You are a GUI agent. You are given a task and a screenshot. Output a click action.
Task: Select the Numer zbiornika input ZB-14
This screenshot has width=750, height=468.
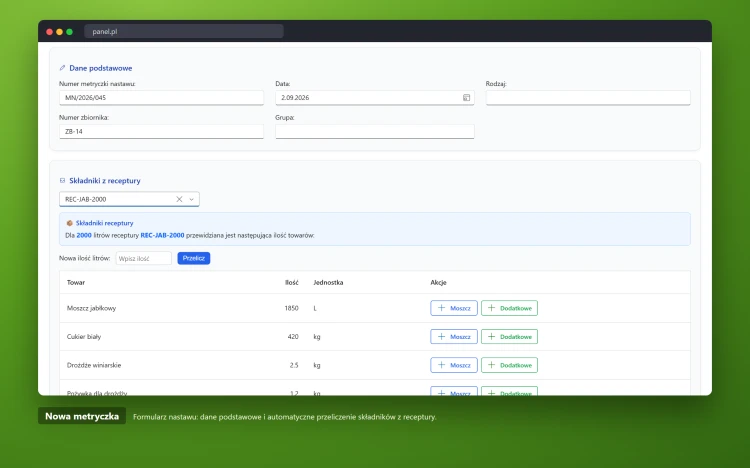(x=161, y=131)
